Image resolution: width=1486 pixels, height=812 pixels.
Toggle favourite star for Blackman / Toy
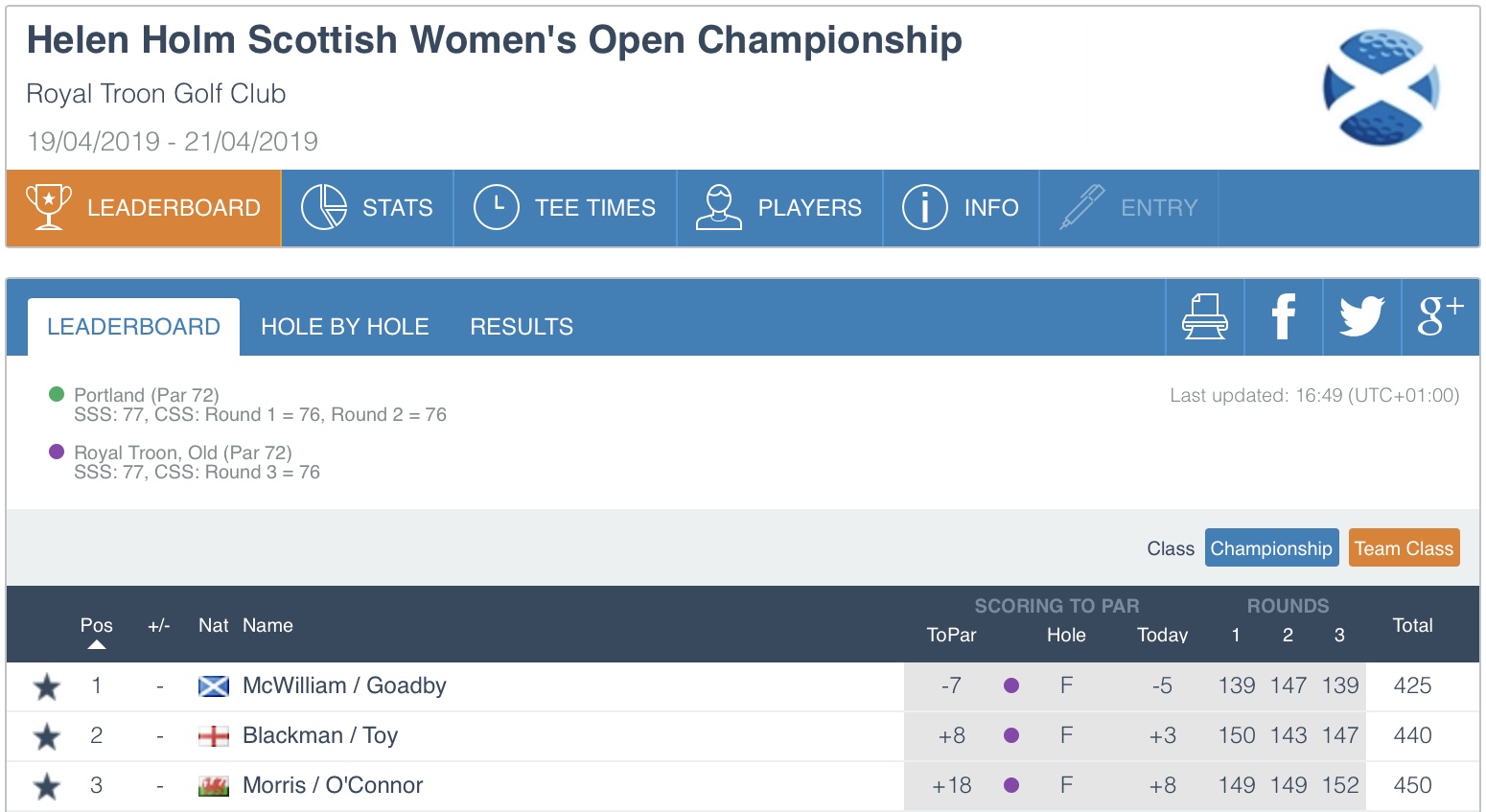47,736
